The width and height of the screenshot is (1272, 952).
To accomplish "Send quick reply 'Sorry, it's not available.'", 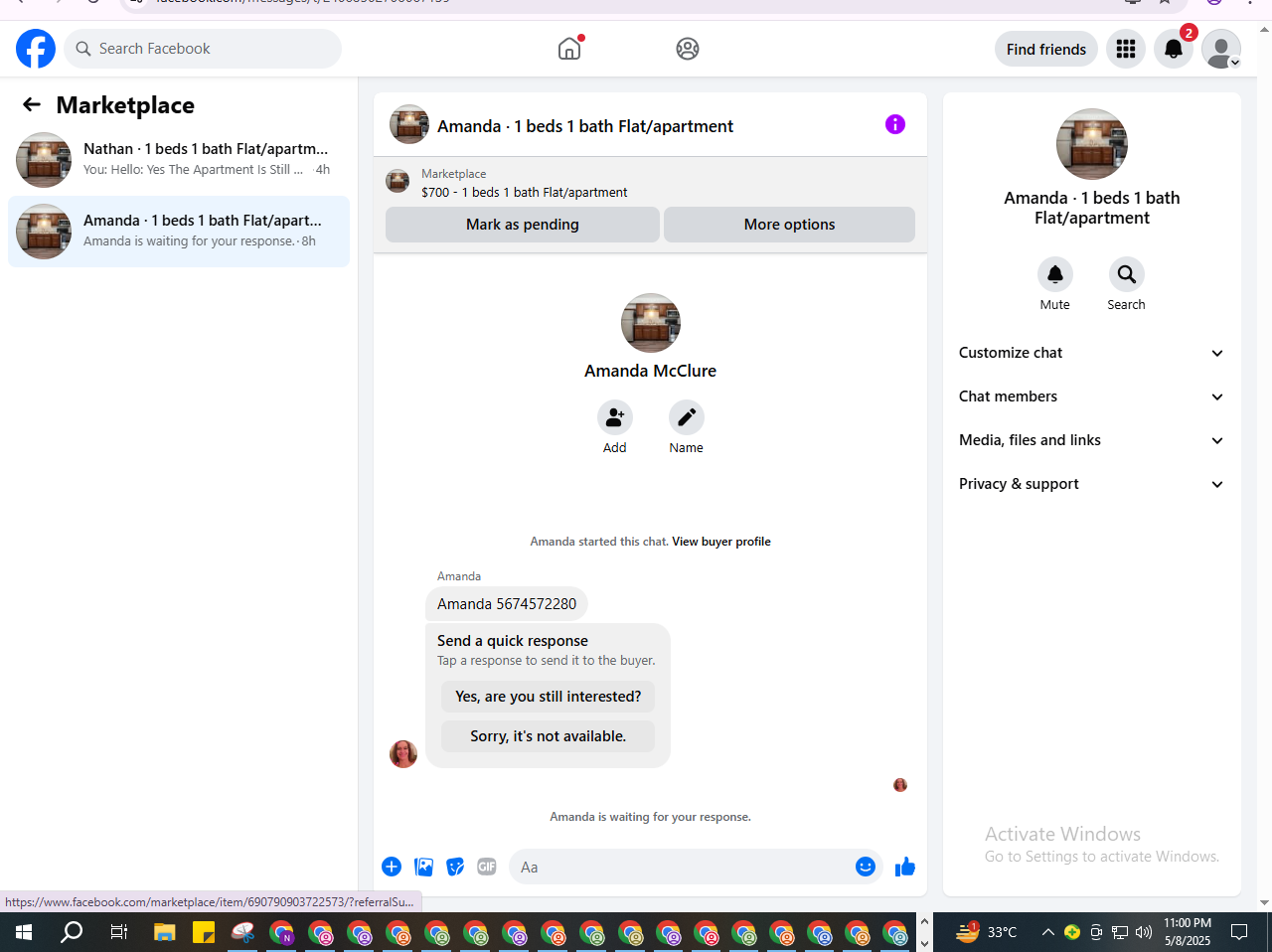I will pyautogui.click(x=549, y=736).
